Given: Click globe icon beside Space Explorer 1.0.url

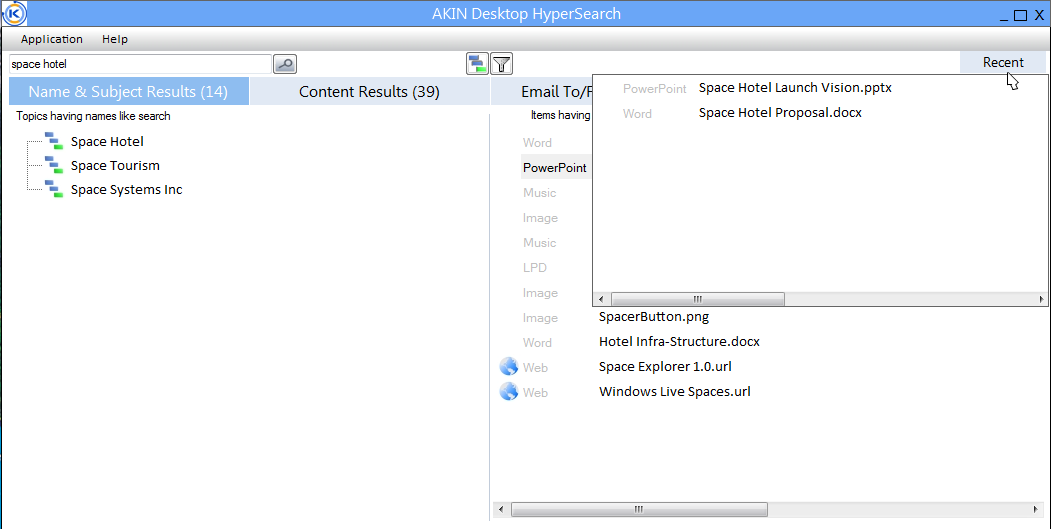Looking at the screenshot, I should (x=509, y=367).
